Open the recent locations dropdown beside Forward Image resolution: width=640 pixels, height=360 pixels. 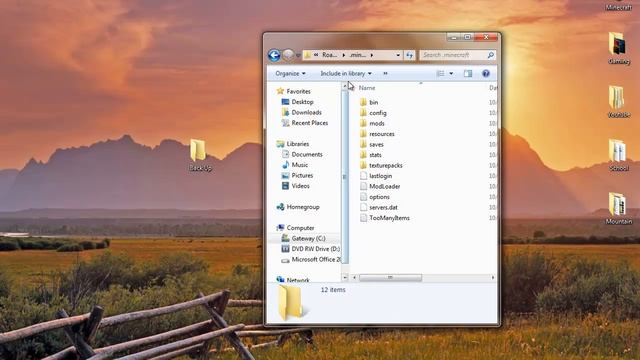click(298, 55)
